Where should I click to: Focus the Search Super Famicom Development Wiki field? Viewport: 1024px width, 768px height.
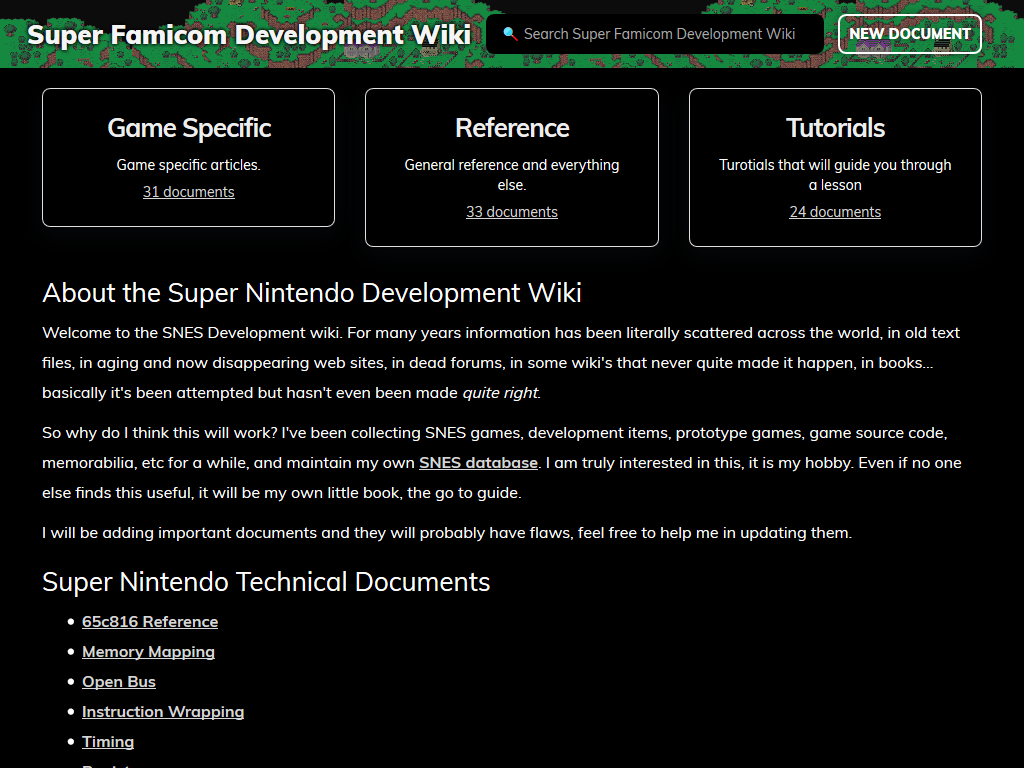click(x=655, y=34)
